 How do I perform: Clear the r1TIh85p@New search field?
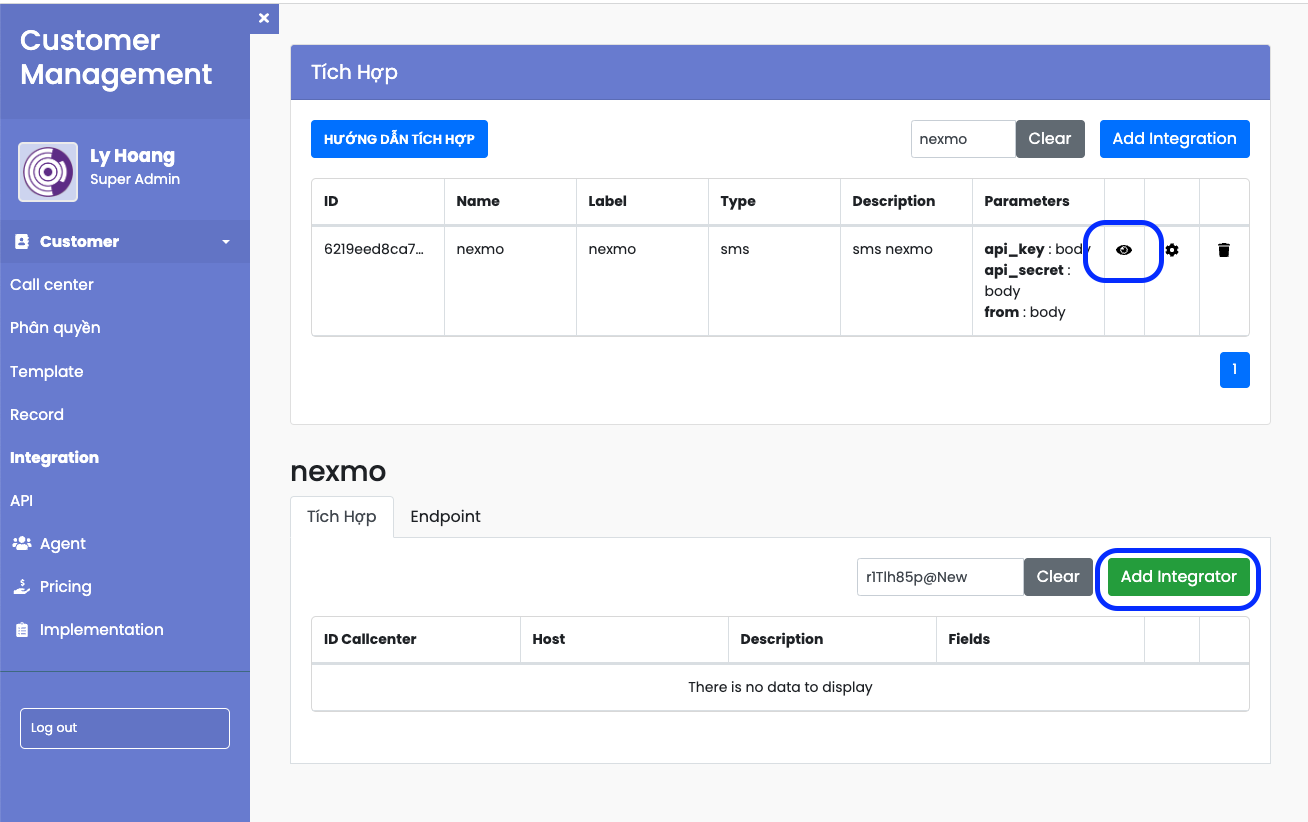click(1057, 577)
